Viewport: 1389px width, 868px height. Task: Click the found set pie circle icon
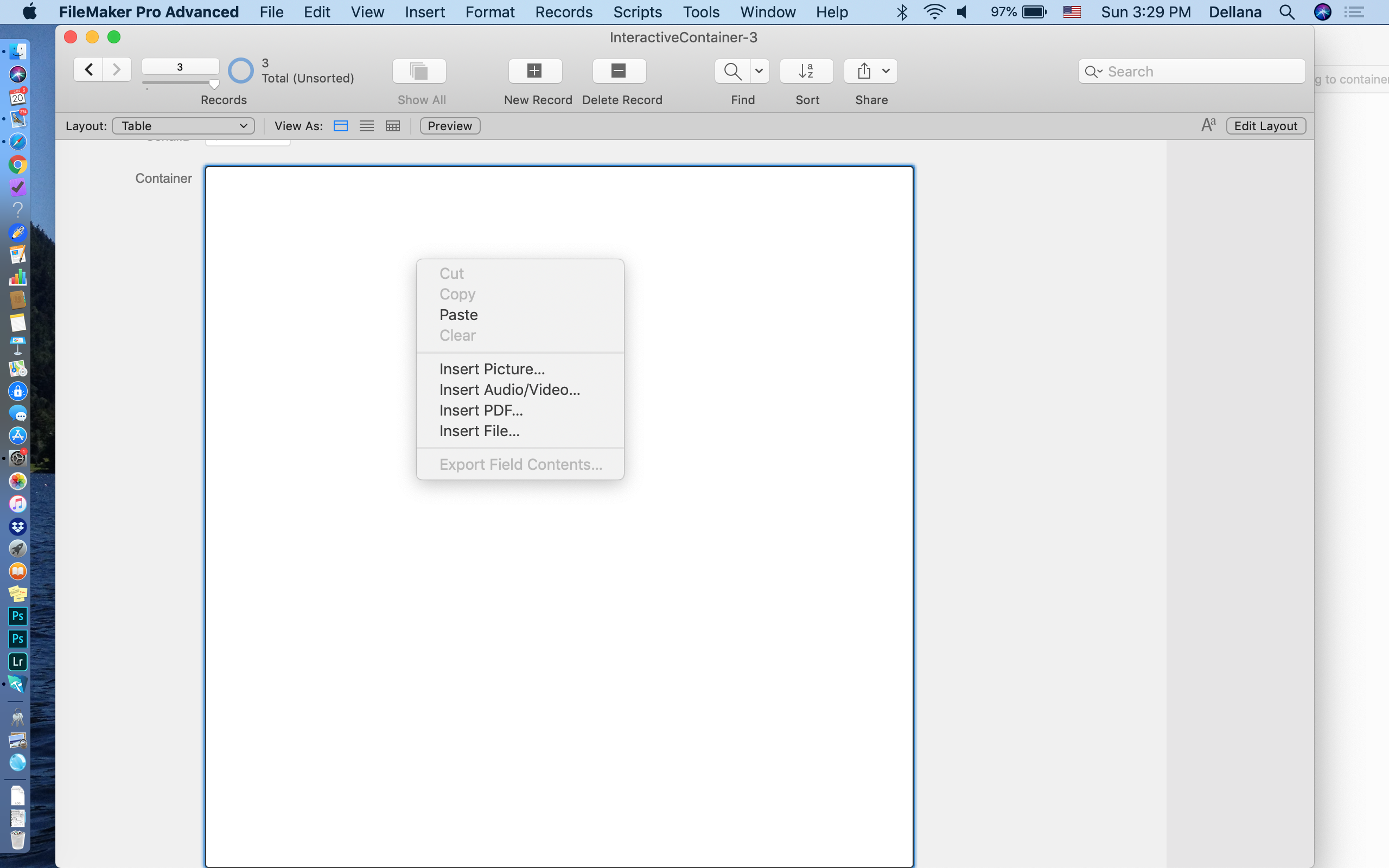click(240, 71)
